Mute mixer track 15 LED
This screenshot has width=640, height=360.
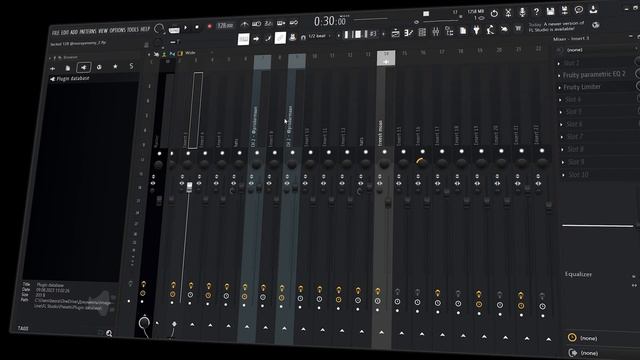(403, 152)
